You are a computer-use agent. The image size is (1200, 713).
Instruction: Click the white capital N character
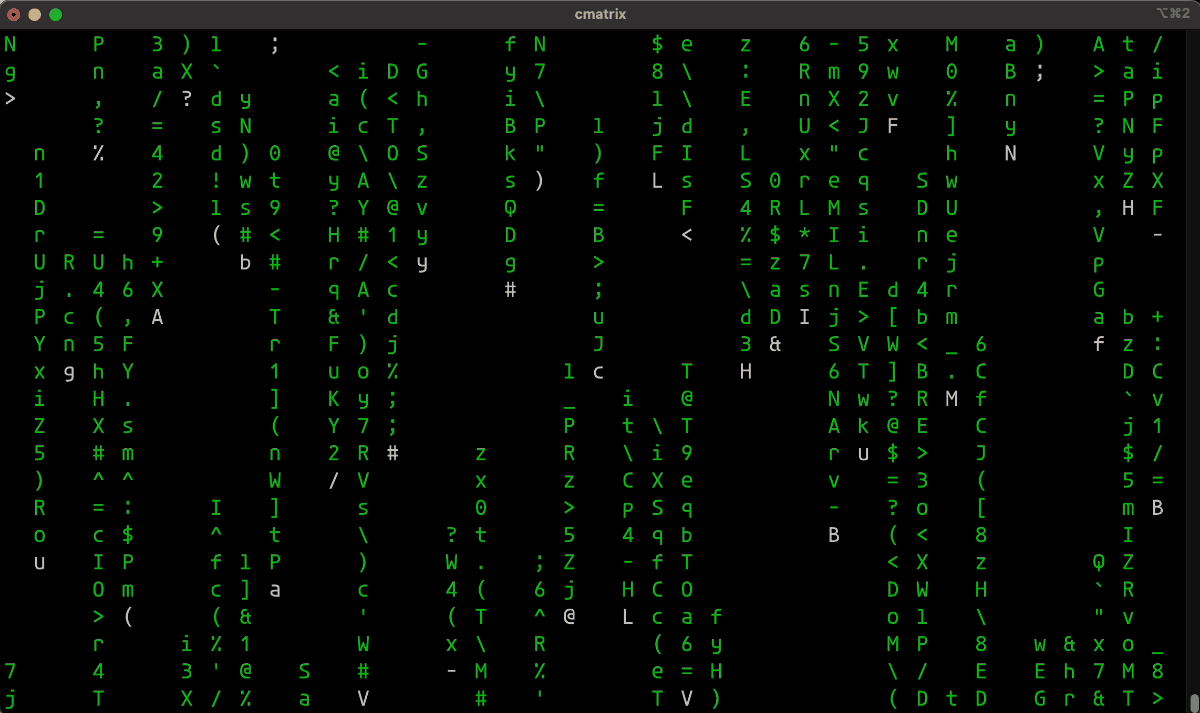(1010, 153)
